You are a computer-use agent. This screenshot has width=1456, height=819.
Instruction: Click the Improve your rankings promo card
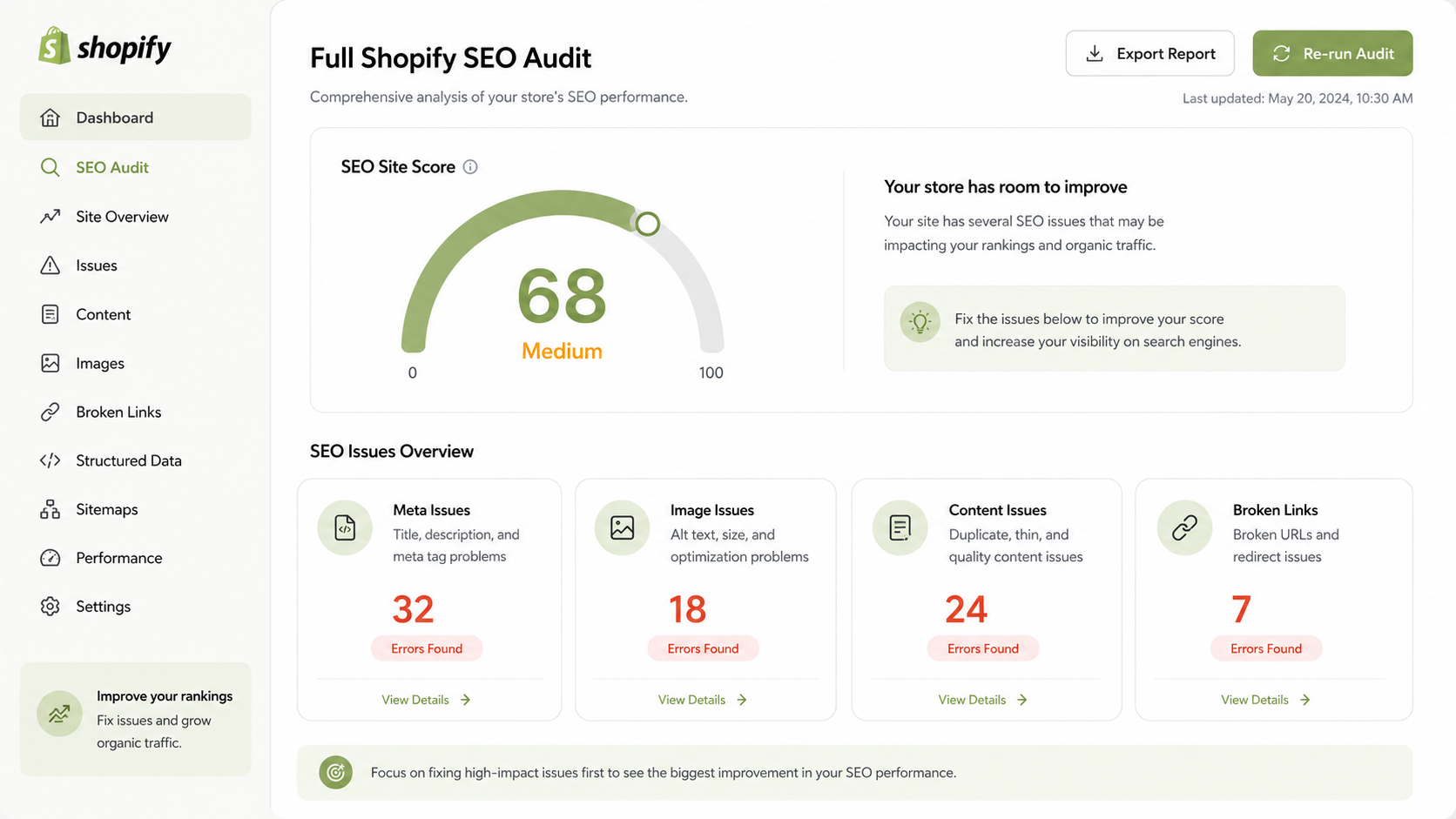point(136,719)
